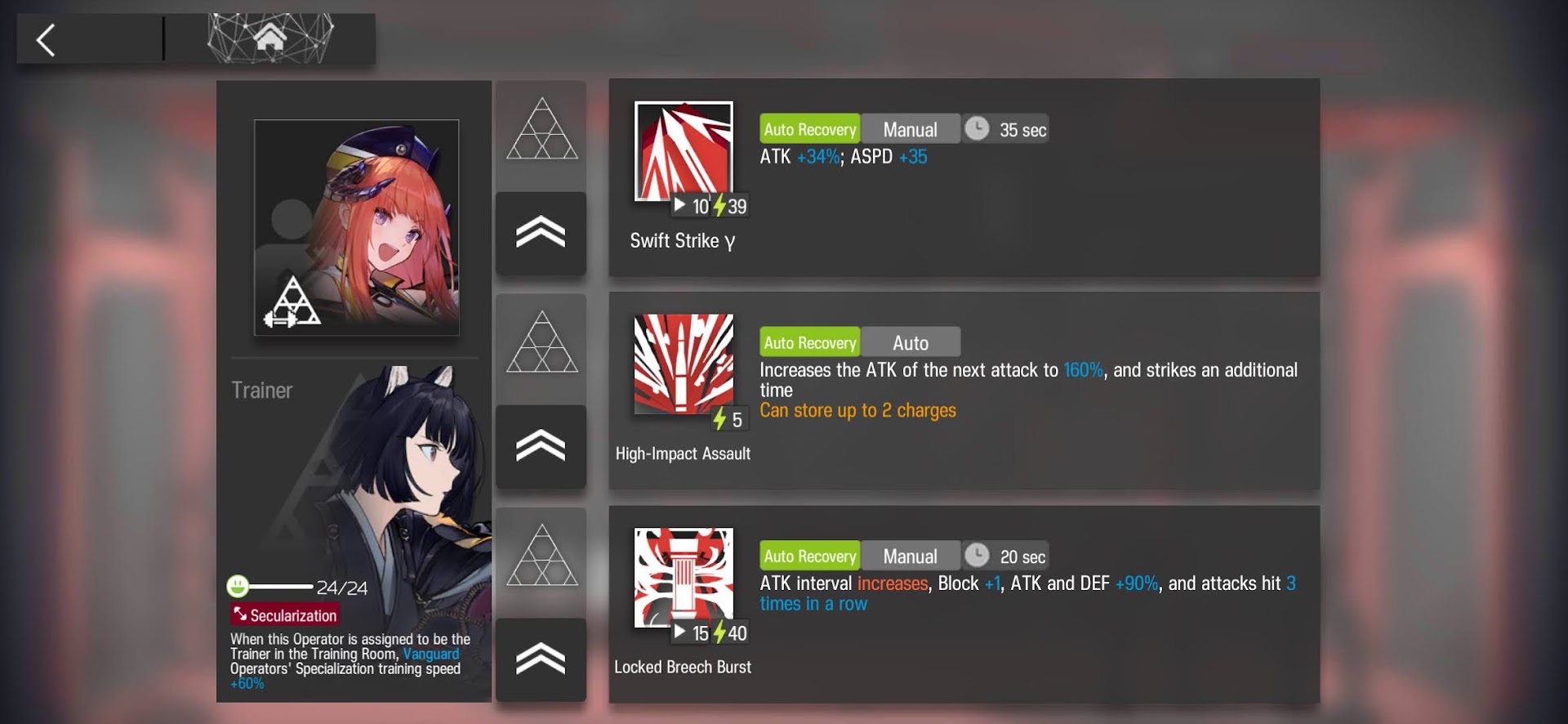The image size is (1568, 724).
Task: Upgrade Locked Breech Burst with the double chevron
Action: pyautogui.click(x=541, y=660)
